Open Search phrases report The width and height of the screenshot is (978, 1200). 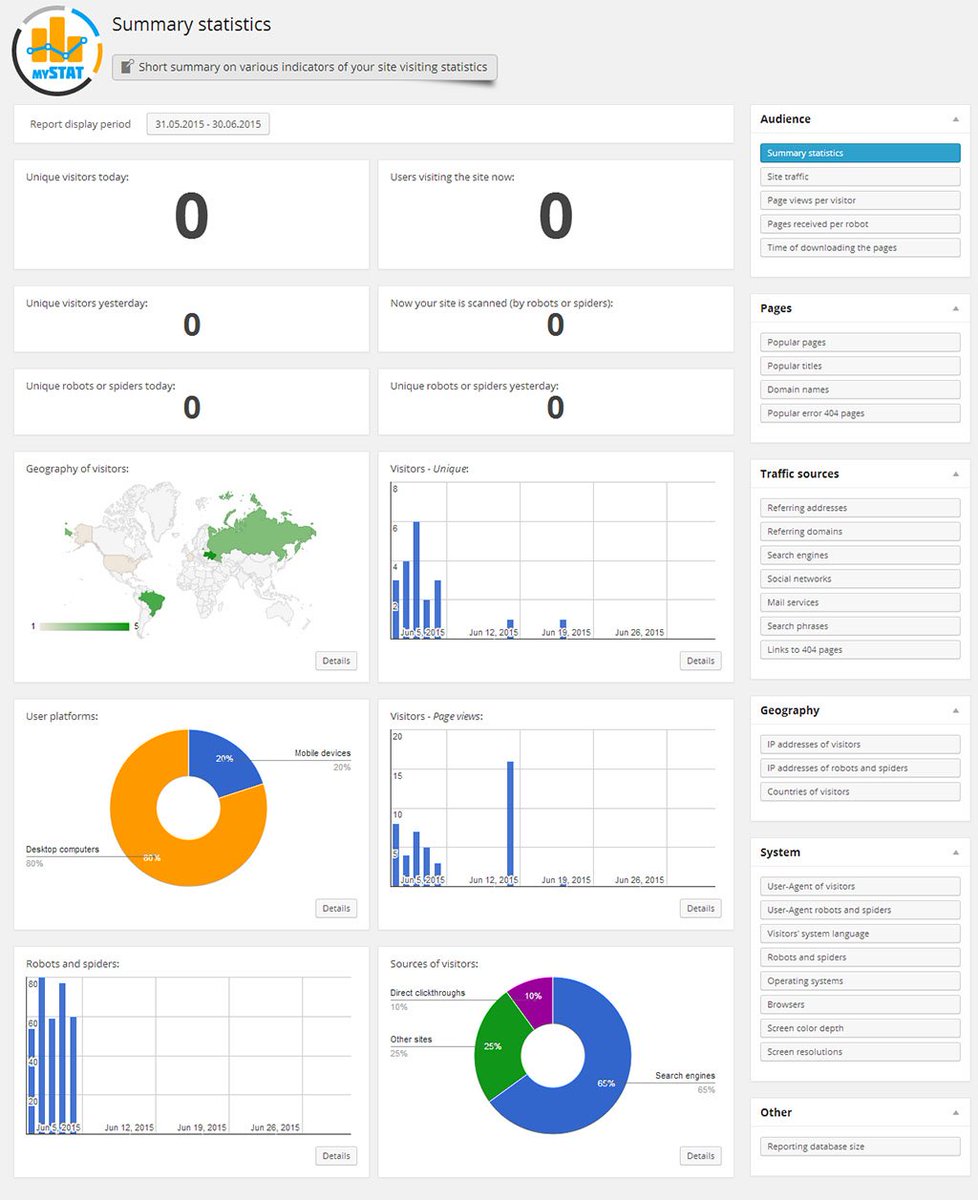860,626
